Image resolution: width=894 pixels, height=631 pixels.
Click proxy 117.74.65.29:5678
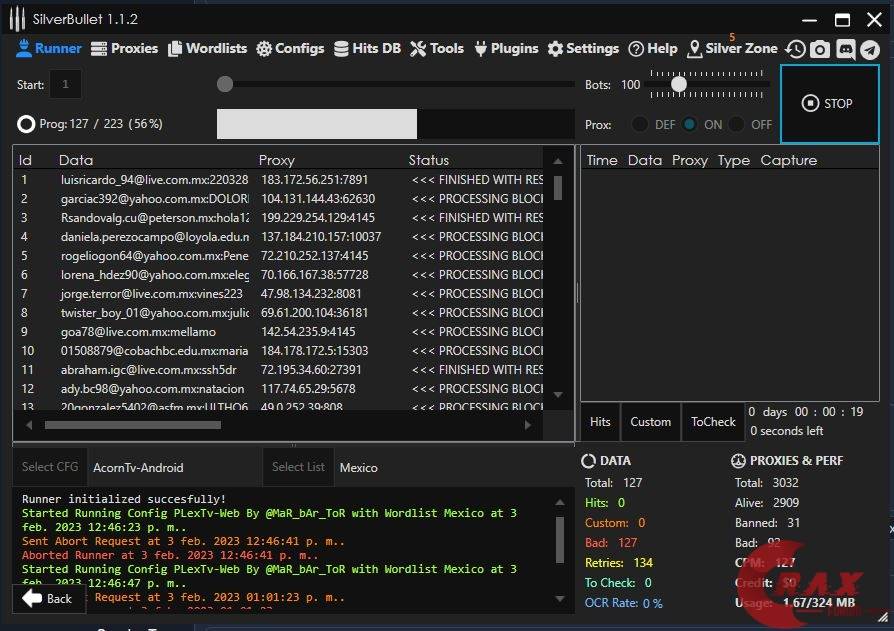click(x=308, y=389)
